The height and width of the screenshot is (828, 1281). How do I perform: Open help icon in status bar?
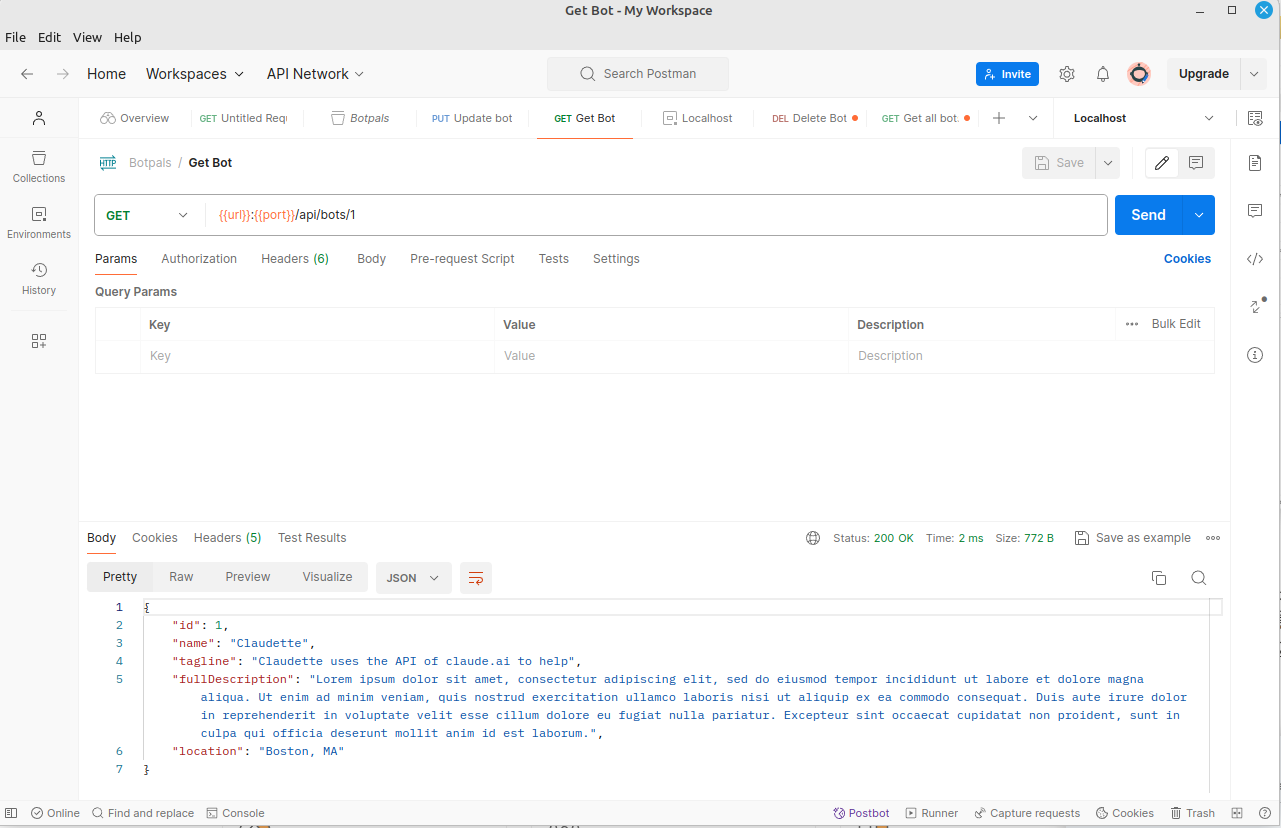pyautogui.click(x=1265, y=813)
